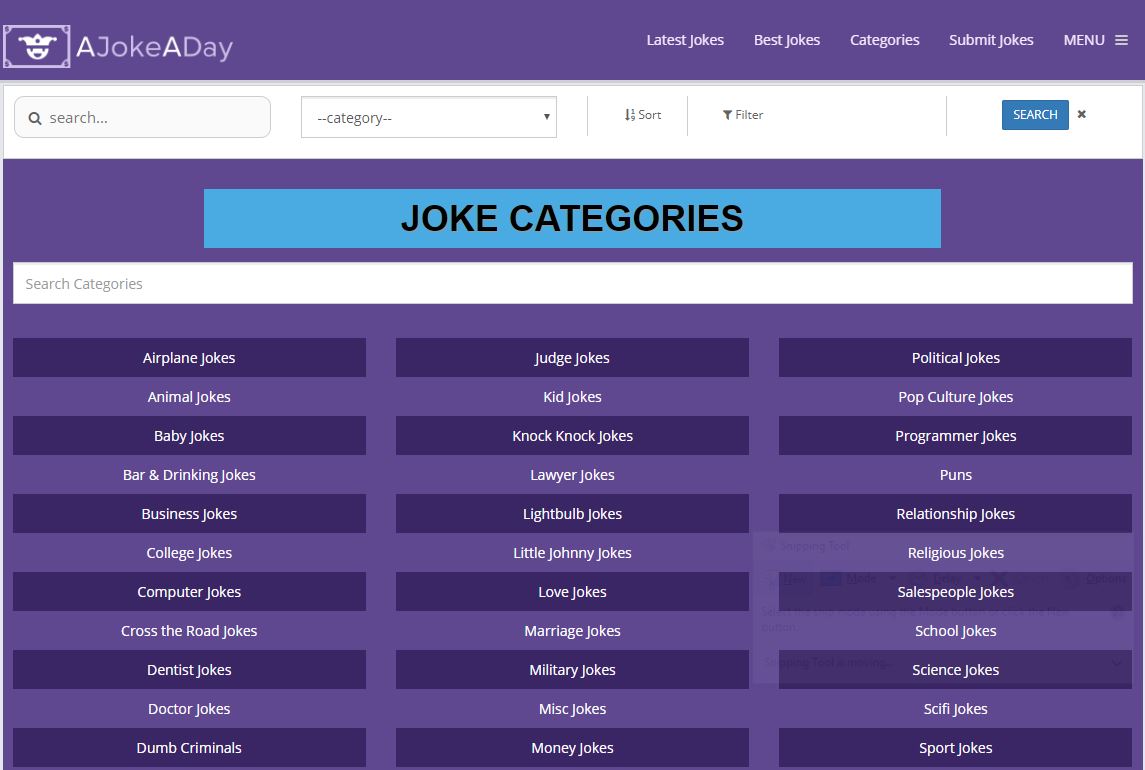Go to the "Submit Jokes" page
Viewport: 1145px width, 770px height.
[x=991, y=40]
